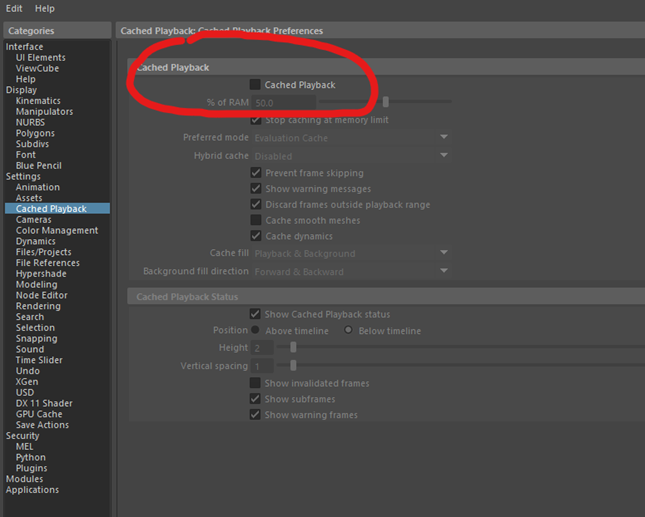
Task: Click the Vertical spacing value field
Action: (262, 366)
